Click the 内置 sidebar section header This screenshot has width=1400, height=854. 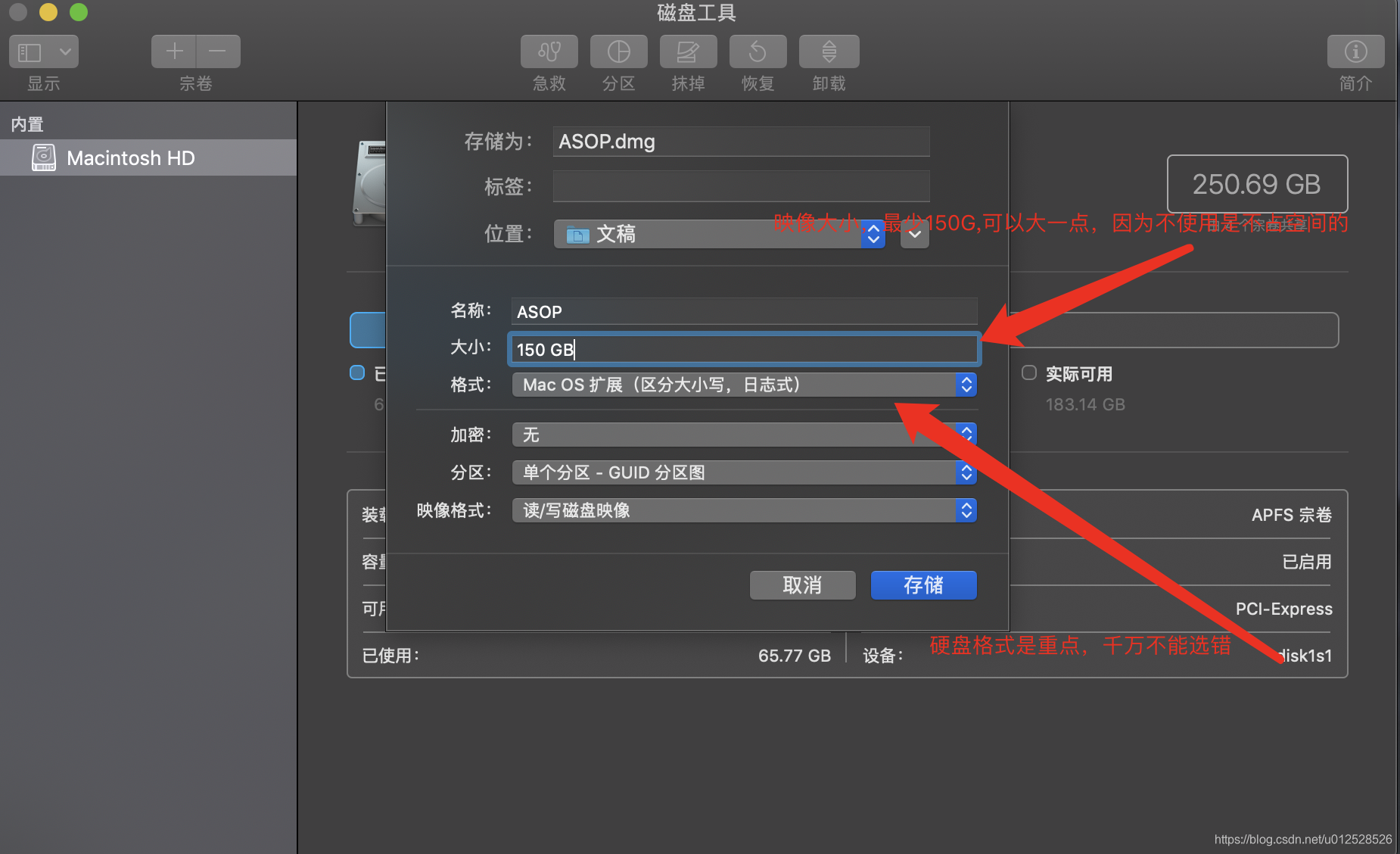coord(27,124)
